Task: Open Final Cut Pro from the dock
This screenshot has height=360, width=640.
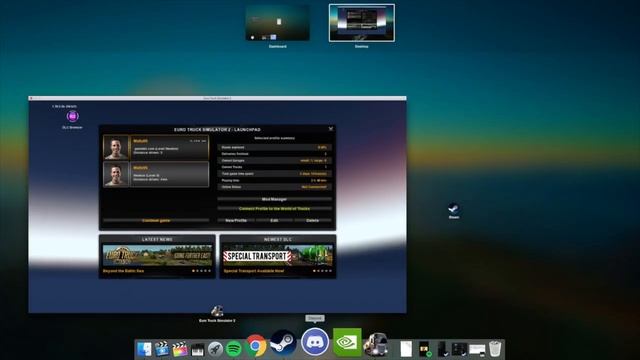Action: (x=180, y=349)
